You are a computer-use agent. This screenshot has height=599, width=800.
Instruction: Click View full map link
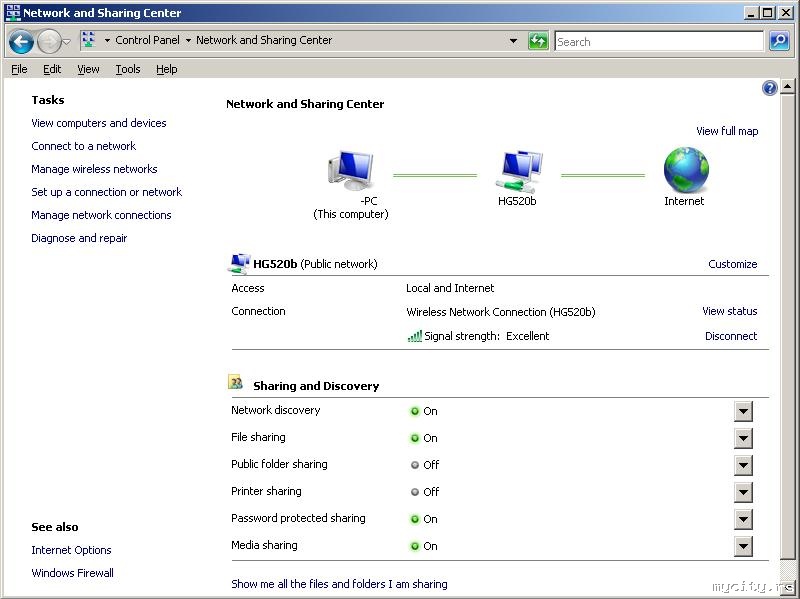(x=727, y=131)
